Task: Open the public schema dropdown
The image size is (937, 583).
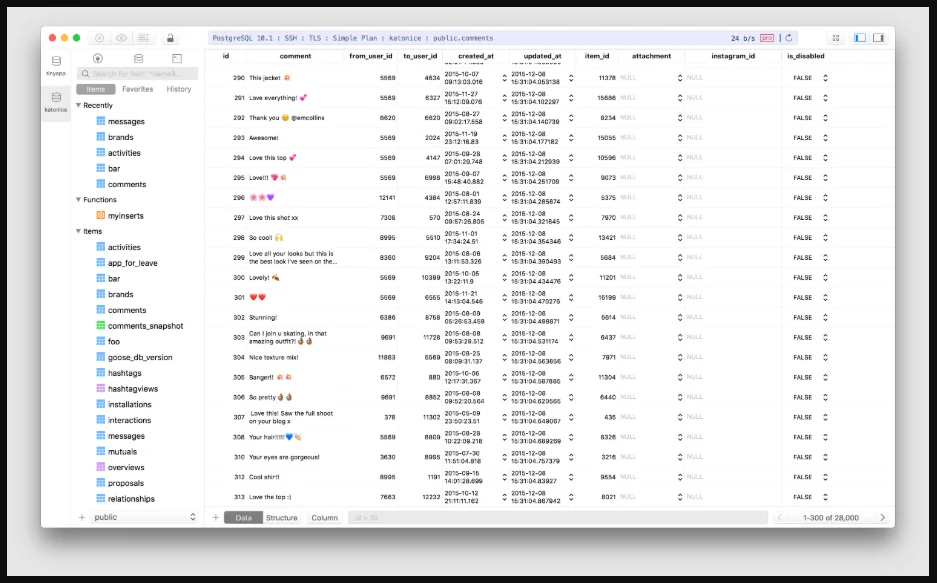Action: click(145, 517)
